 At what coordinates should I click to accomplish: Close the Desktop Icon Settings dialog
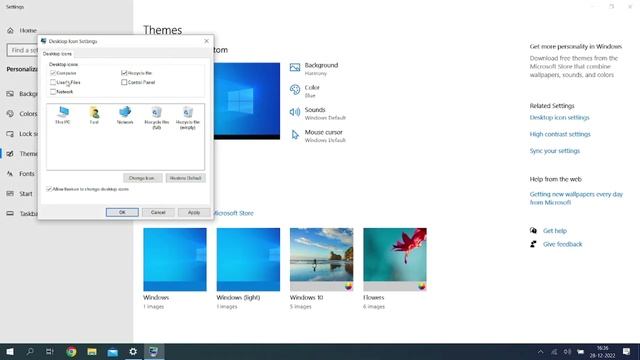click(x=206, y=41)
